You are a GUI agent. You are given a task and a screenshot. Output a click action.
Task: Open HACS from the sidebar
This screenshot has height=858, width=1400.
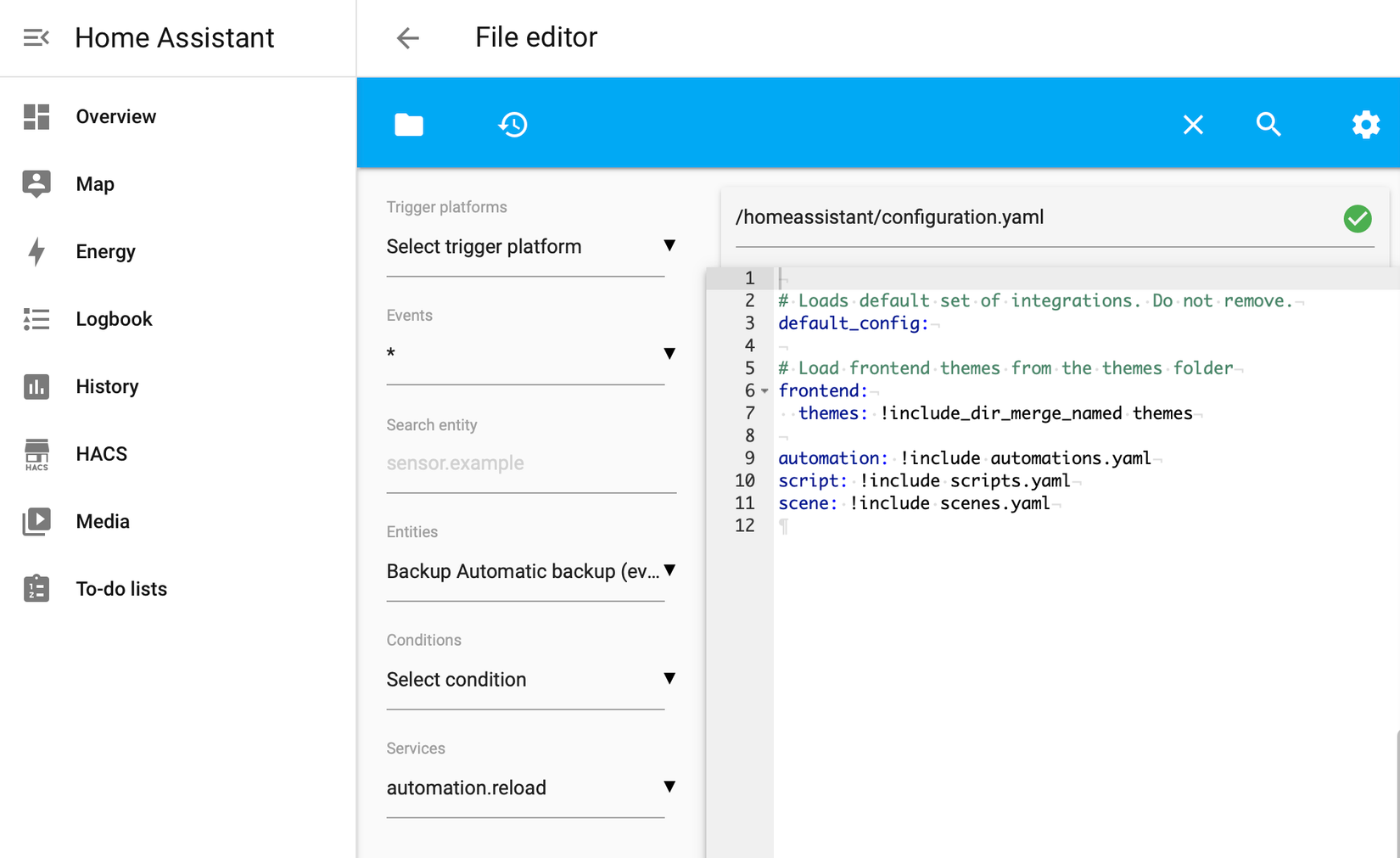[36, 455]
